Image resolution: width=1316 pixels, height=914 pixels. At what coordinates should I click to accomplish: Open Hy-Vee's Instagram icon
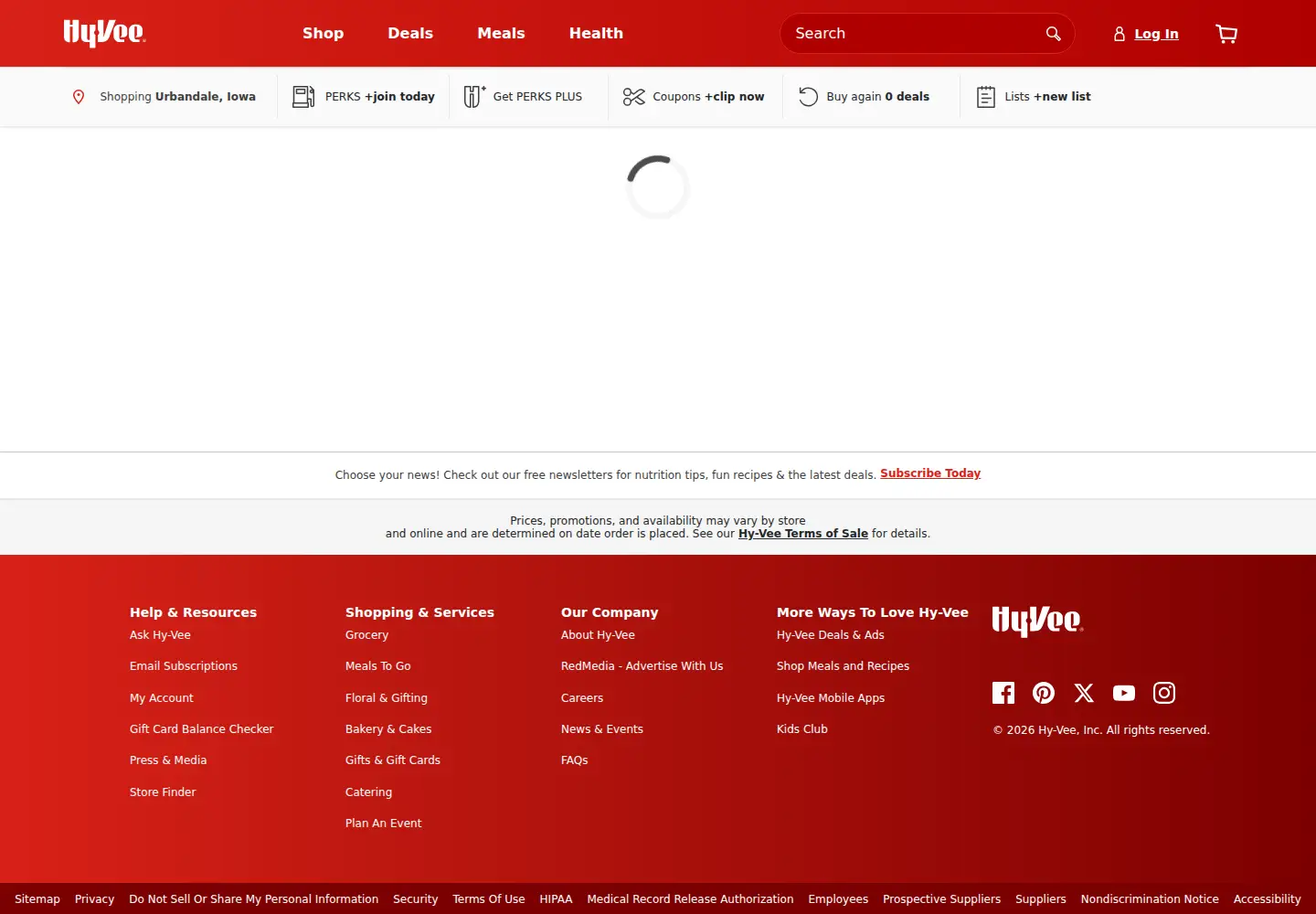pos(1164,693)
